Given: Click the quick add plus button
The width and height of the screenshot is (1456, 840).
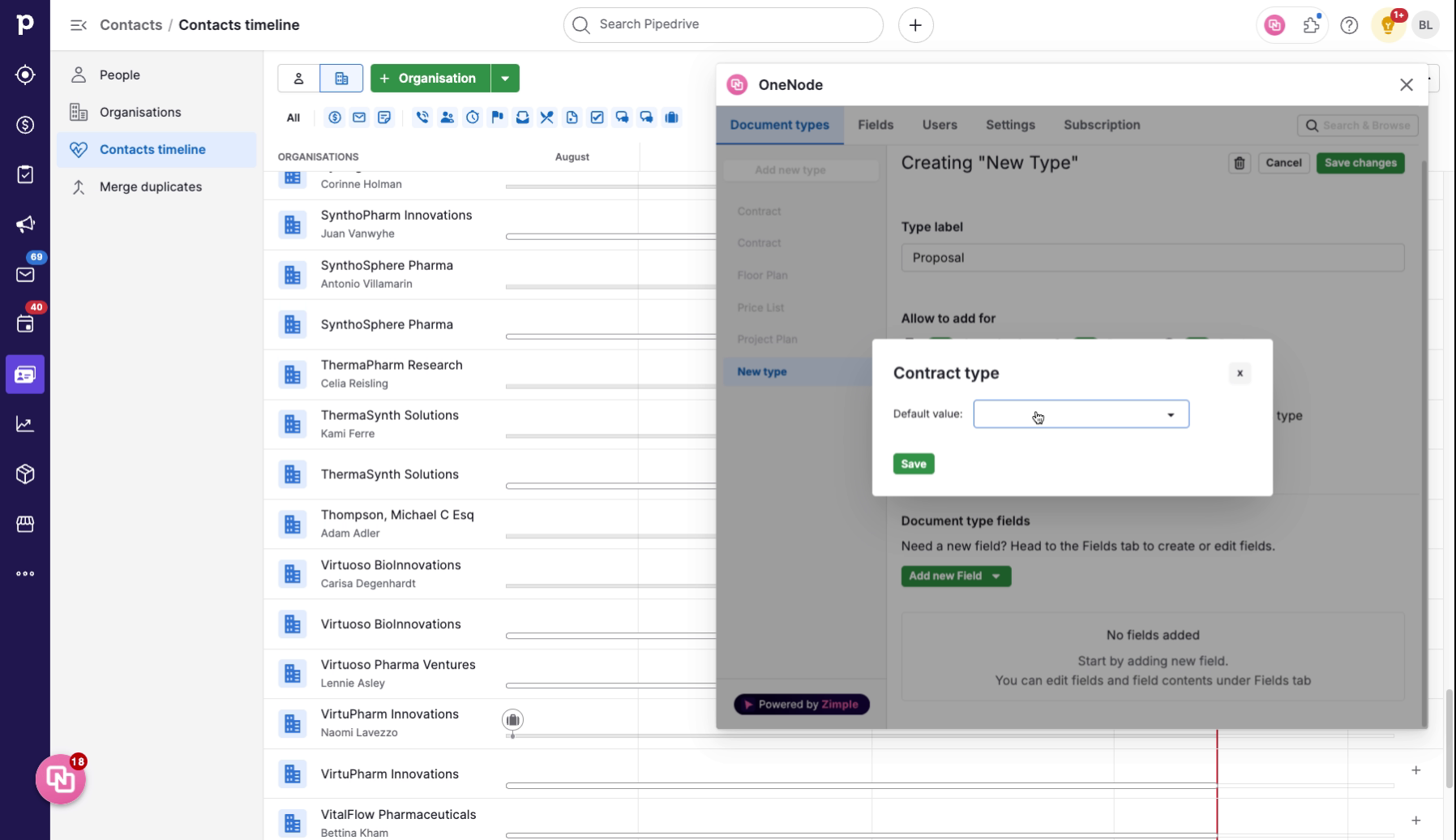Looking at the screenshot, I should 915,25.
